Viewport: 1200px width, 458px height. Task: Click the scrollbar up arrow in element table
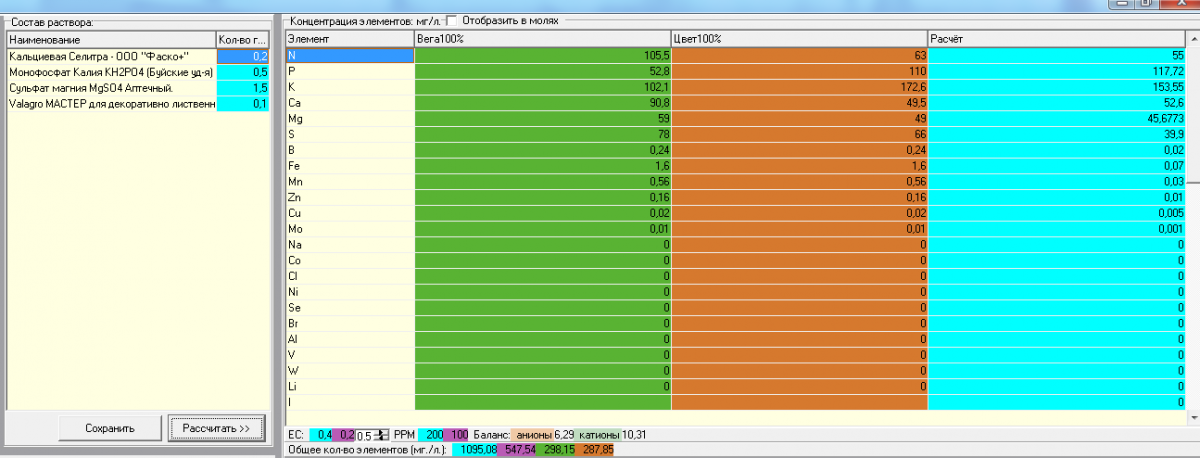point(1193,37)
